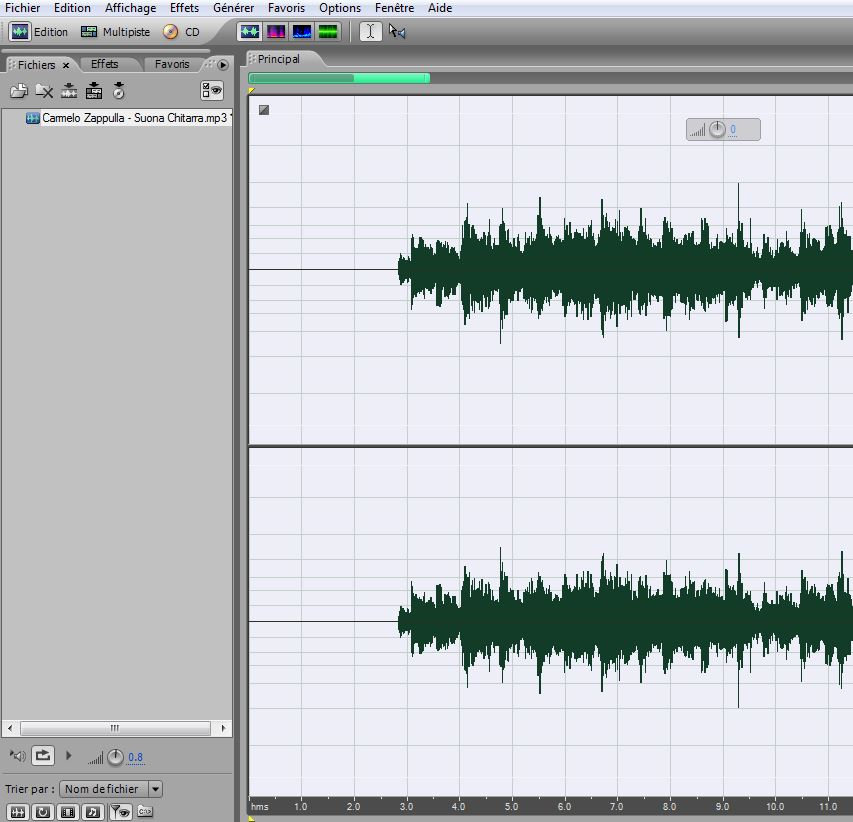Toggle auto-play speaker icon
853x822 pixels.
[x=17, y=756]
